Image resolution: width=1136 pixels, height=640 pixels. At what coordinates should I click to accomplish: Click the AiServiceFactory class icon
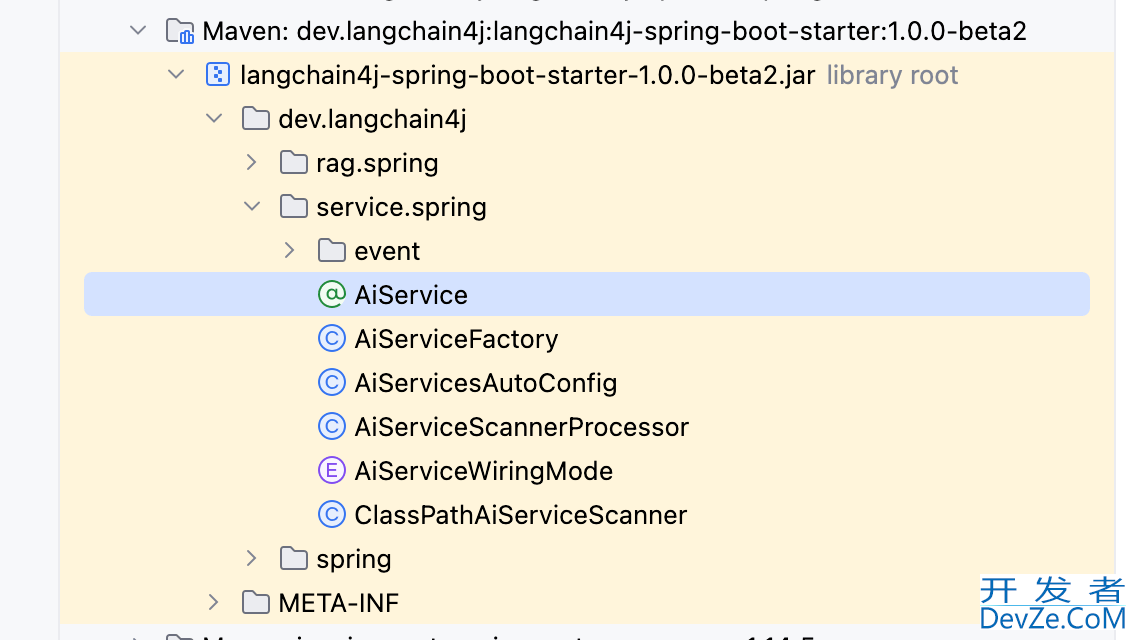click(x=332, y=338)
